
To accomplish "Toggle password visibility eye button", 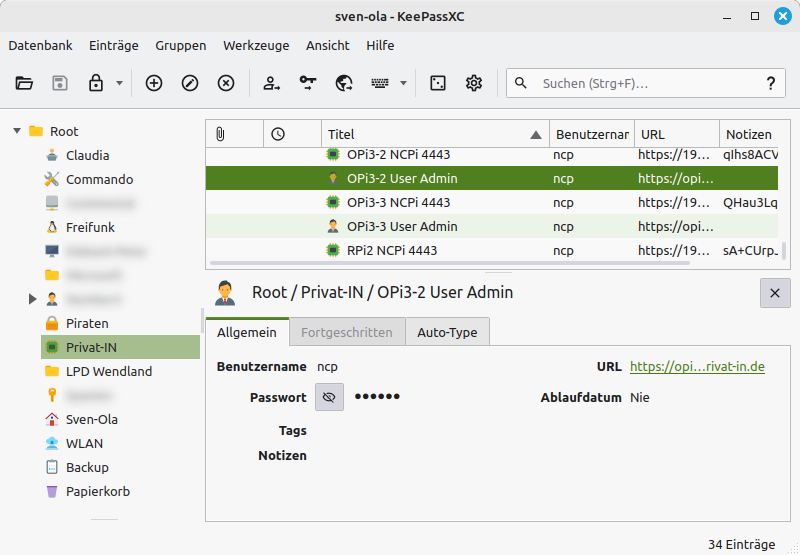I will click(329, 397).
